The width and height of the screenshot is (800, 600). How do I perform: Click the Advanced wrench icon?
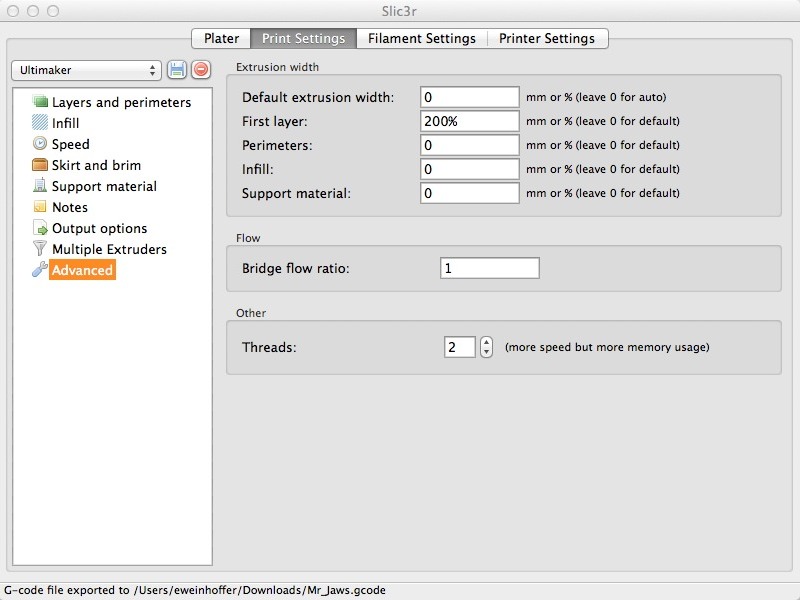40,269
